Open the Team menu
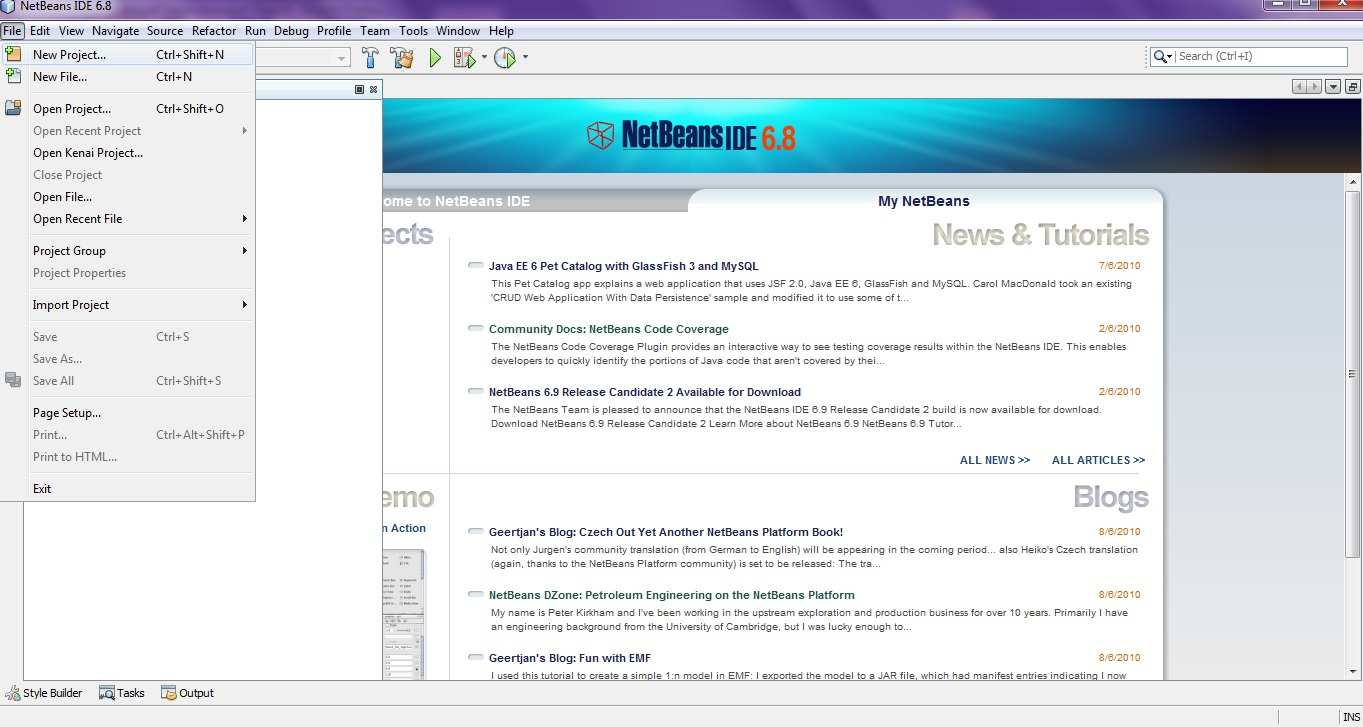 pos(375,31)
